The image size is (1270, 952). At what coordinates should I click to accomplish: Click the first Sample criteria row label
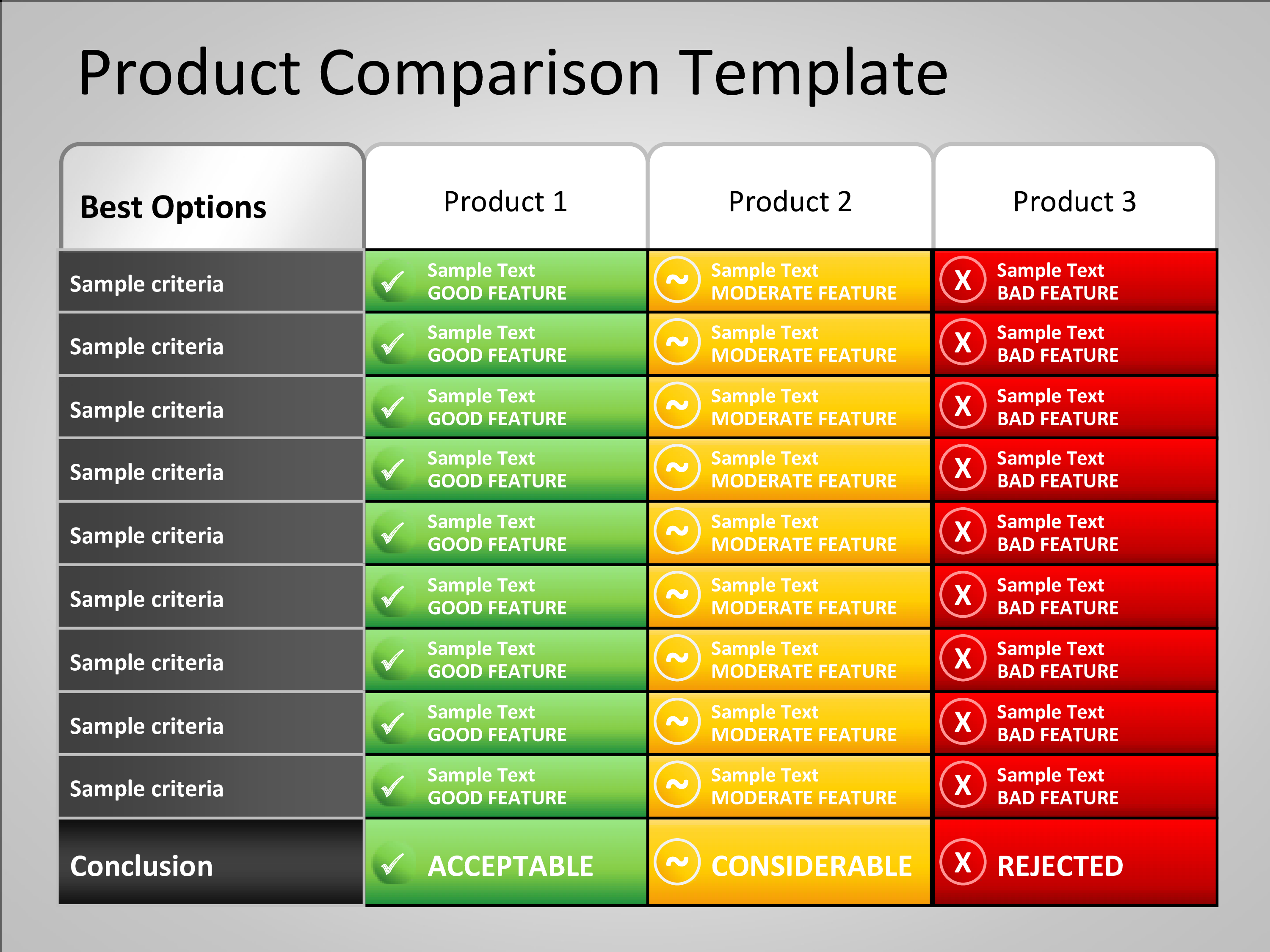point(211,282)
